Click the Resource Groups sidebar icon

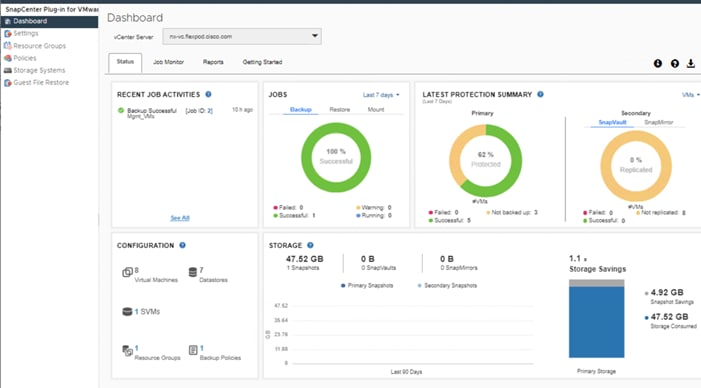point(8,46)
